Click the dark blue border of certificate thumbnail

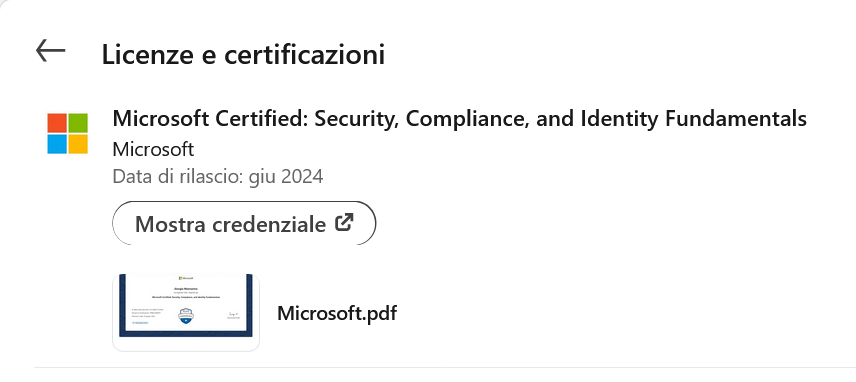pos(186,334)
